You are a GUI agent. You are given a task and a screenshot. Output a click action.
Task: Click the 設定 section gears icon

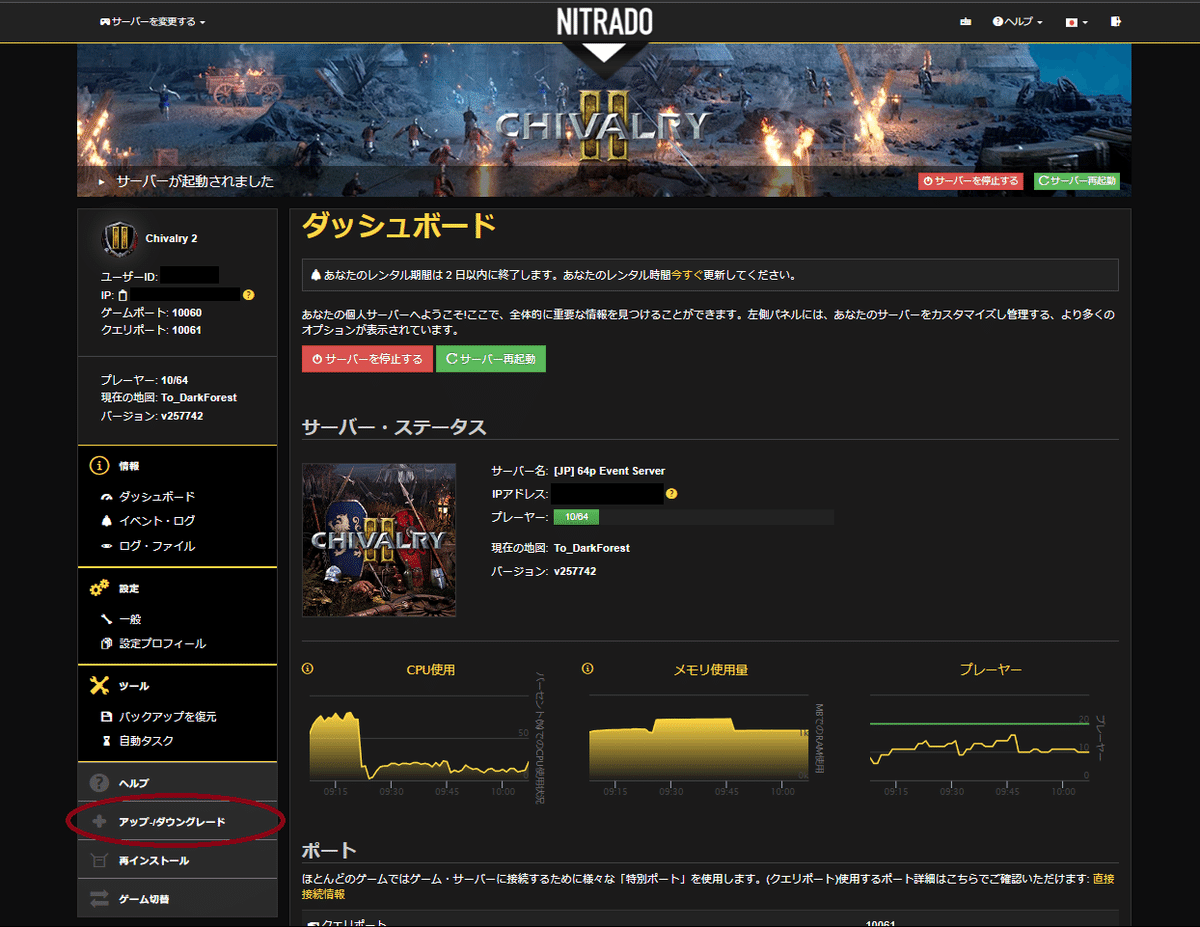(x=98, y=588)
